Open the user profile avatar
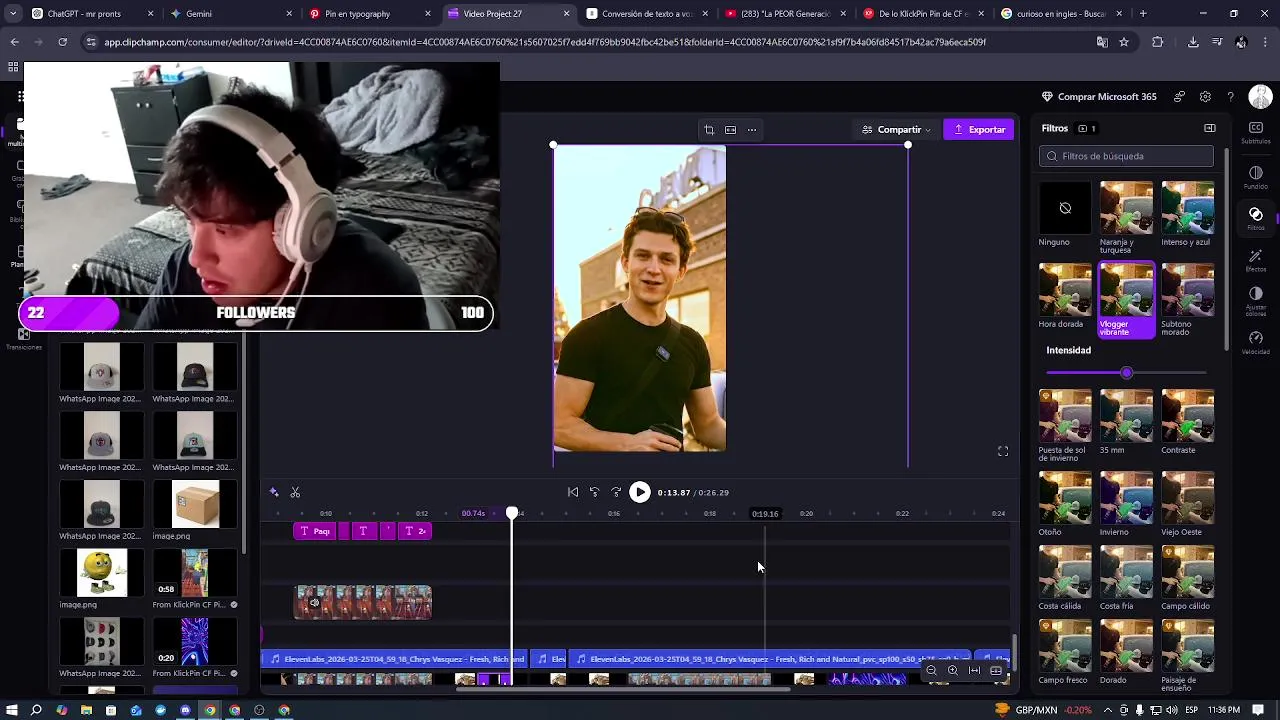 click(1259, 97)
